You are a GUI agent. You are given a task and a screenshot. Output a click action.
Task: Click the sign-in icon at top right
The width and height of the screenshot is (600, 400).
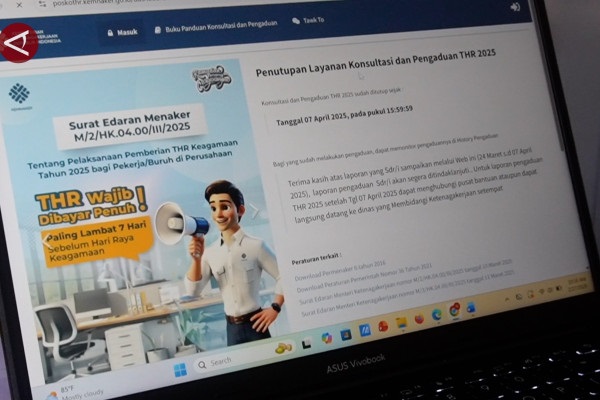pyautogui.click(x=515, y=6)
